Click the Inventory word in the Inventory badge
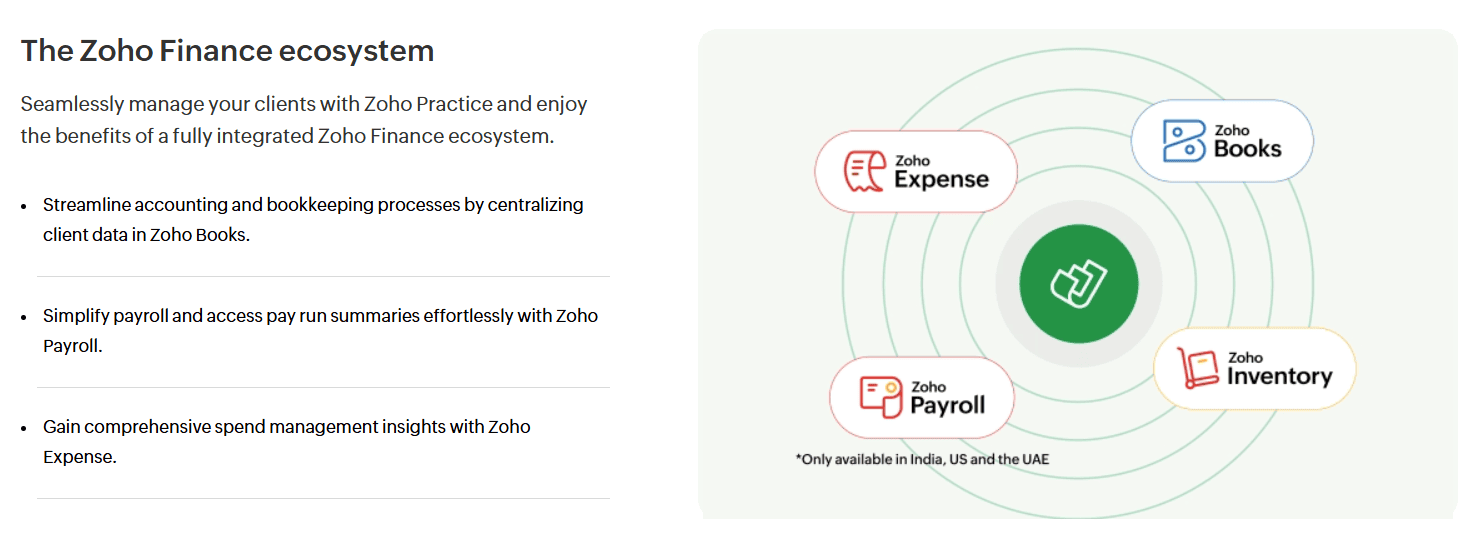1472x533 pixels. [x=1279, y=376]
